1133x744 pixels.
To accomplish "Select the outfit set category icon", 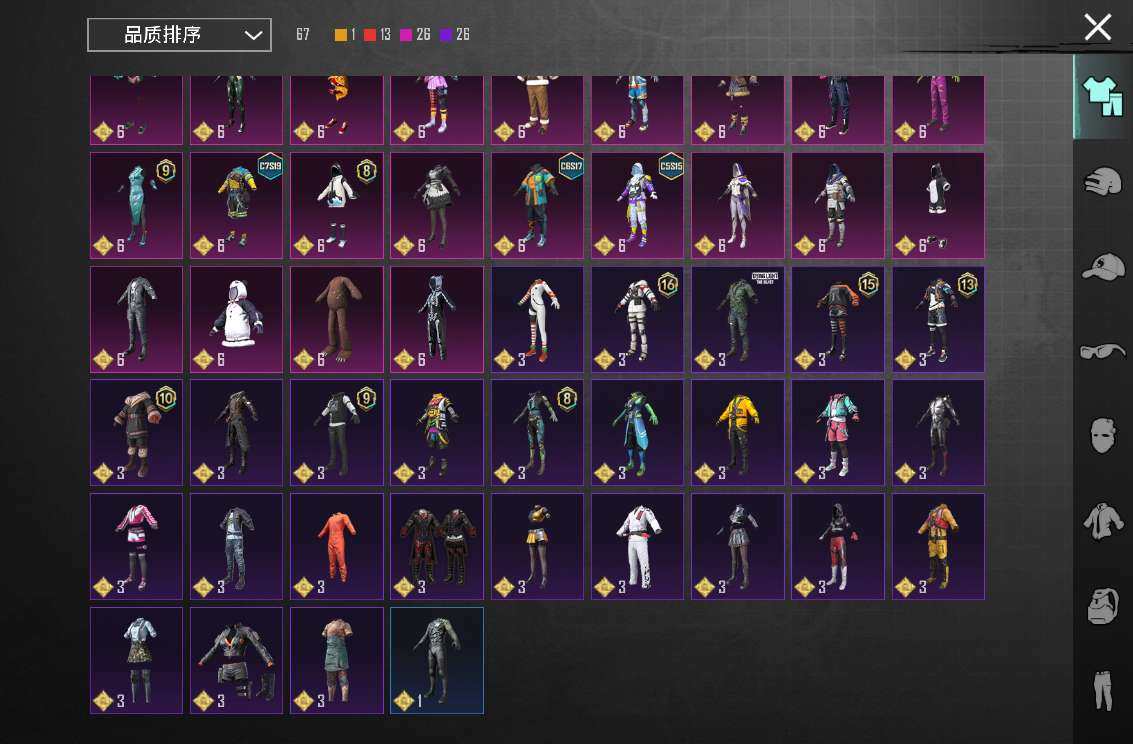I will [1102, 96].
